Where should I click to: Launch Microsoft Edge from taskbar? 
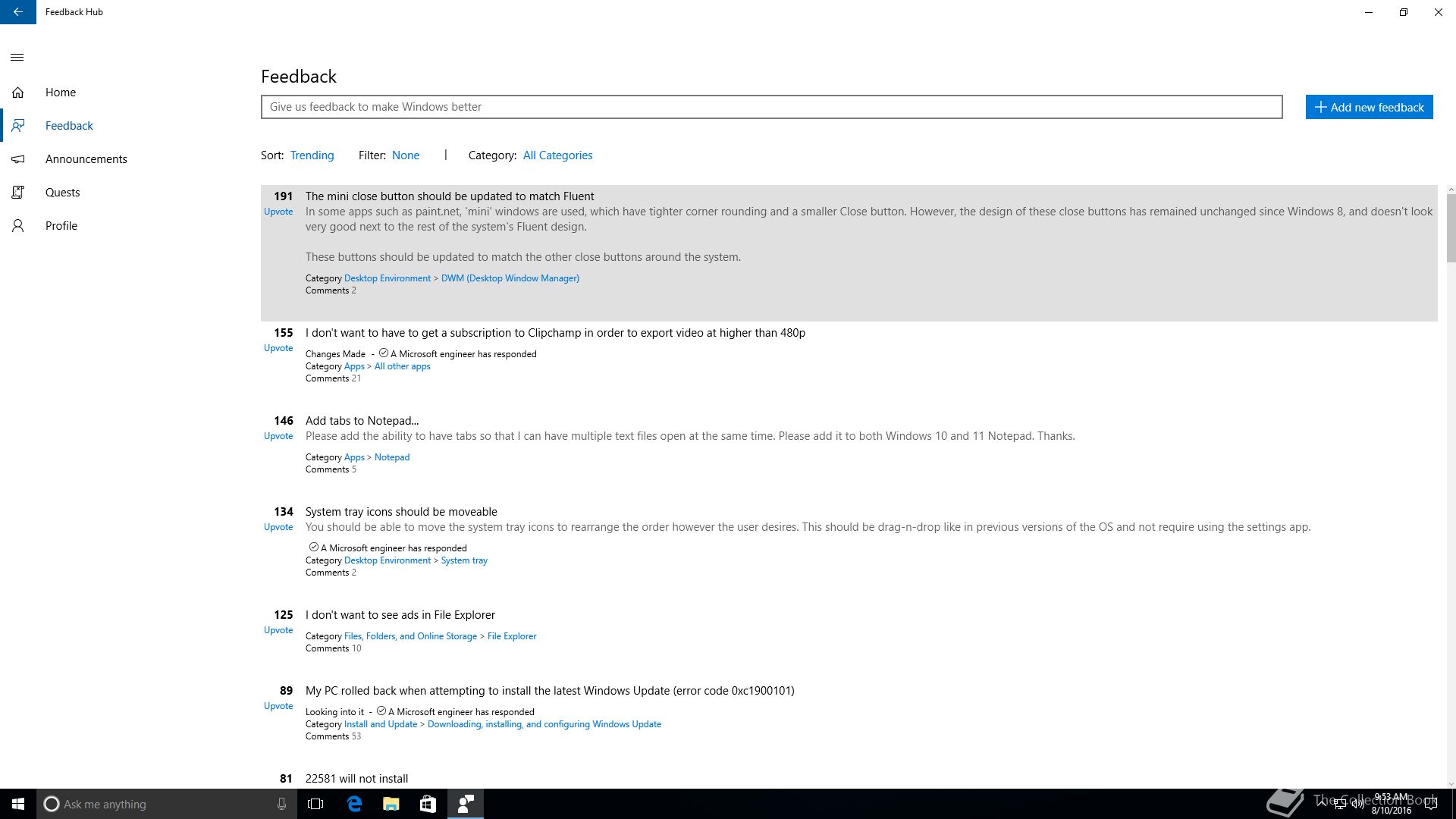point(354,804)
